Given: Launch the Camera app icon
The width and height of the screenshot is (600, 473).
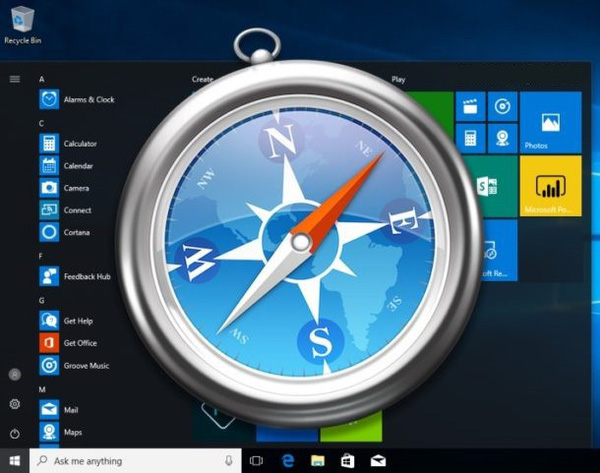Looking at the screenshot, I should pos(49,188).
